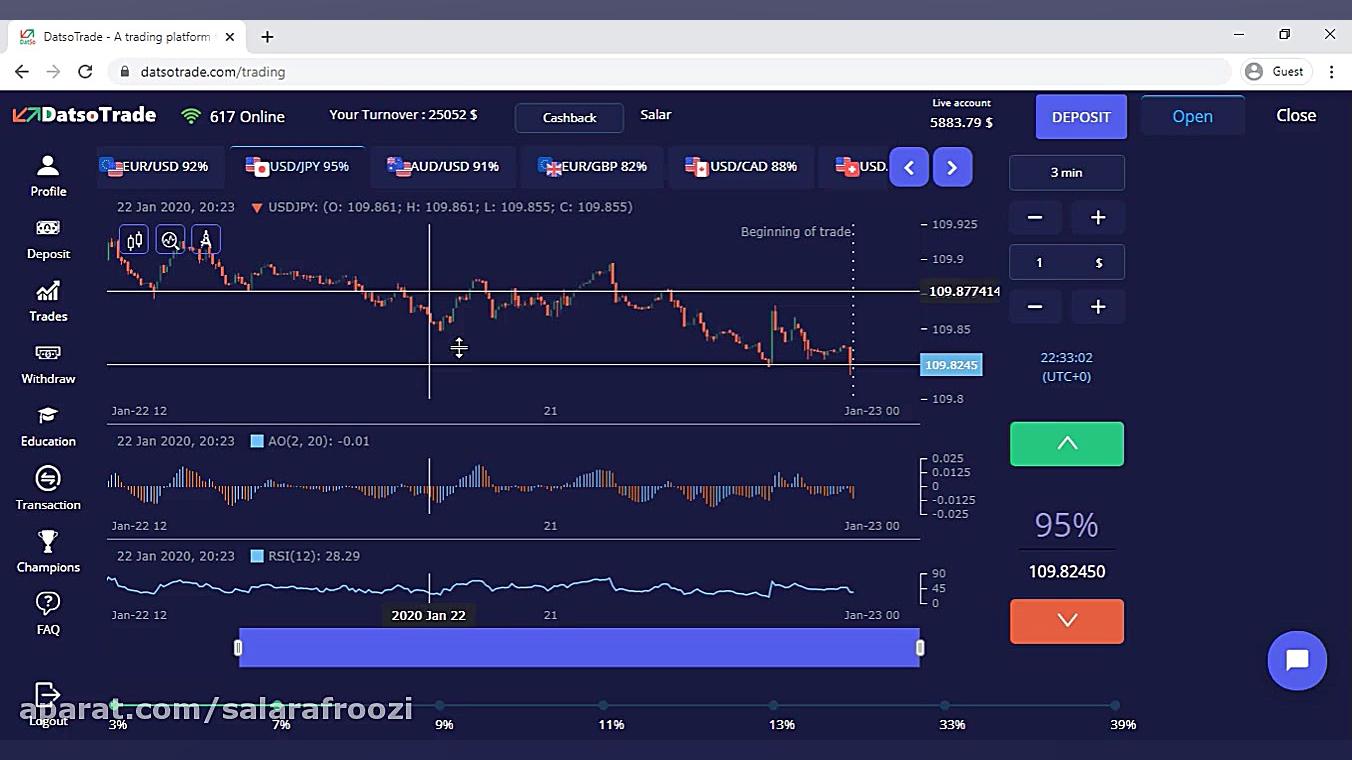Place a down trade with red arrow button
The width and height of the screenshot is (1352, 760).
[1067, 621]
